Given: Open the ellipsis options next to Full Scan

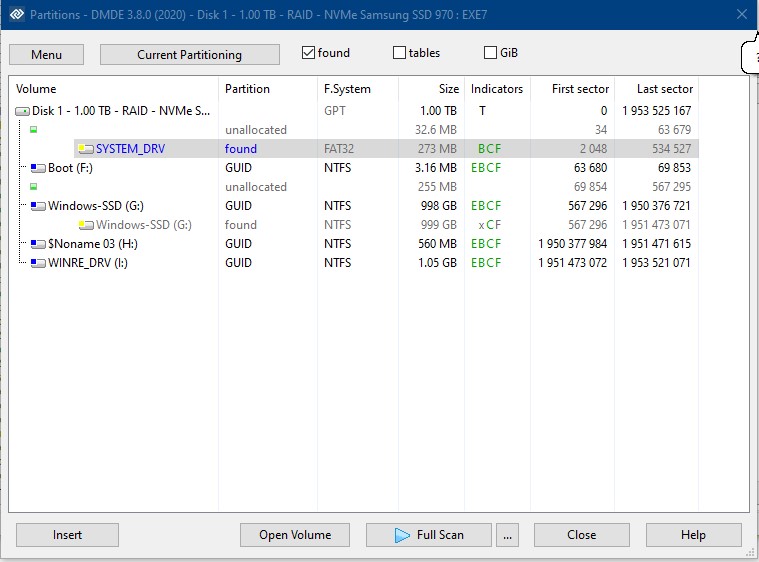Looking at the screenshot, I should tap(507, 535).
